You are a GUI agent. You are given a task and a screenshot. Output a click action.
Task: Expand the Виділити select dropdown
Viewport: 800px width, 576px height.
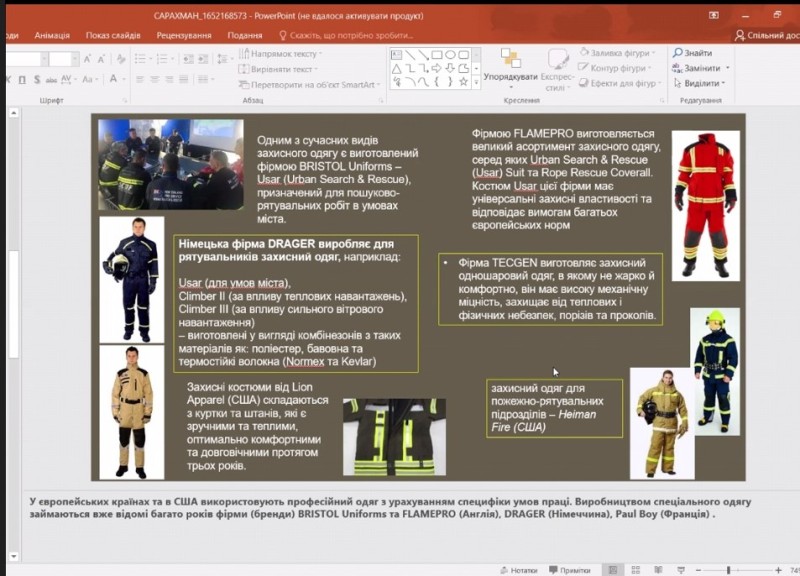tap(700, 83)
